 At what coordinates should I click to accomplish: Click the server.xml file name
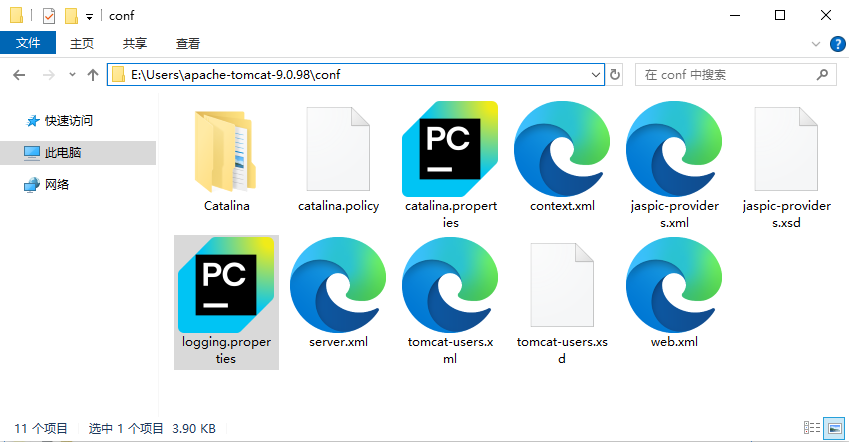[338, 342]
